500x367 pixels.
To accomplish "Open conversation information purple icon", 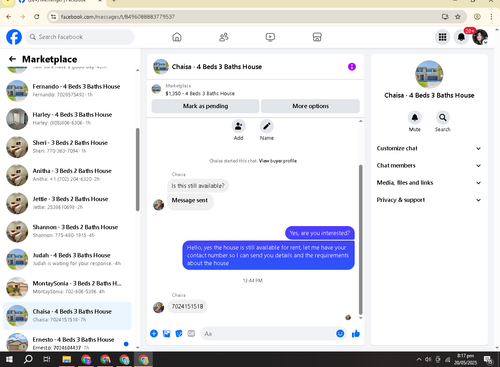I will coord(352,67).
